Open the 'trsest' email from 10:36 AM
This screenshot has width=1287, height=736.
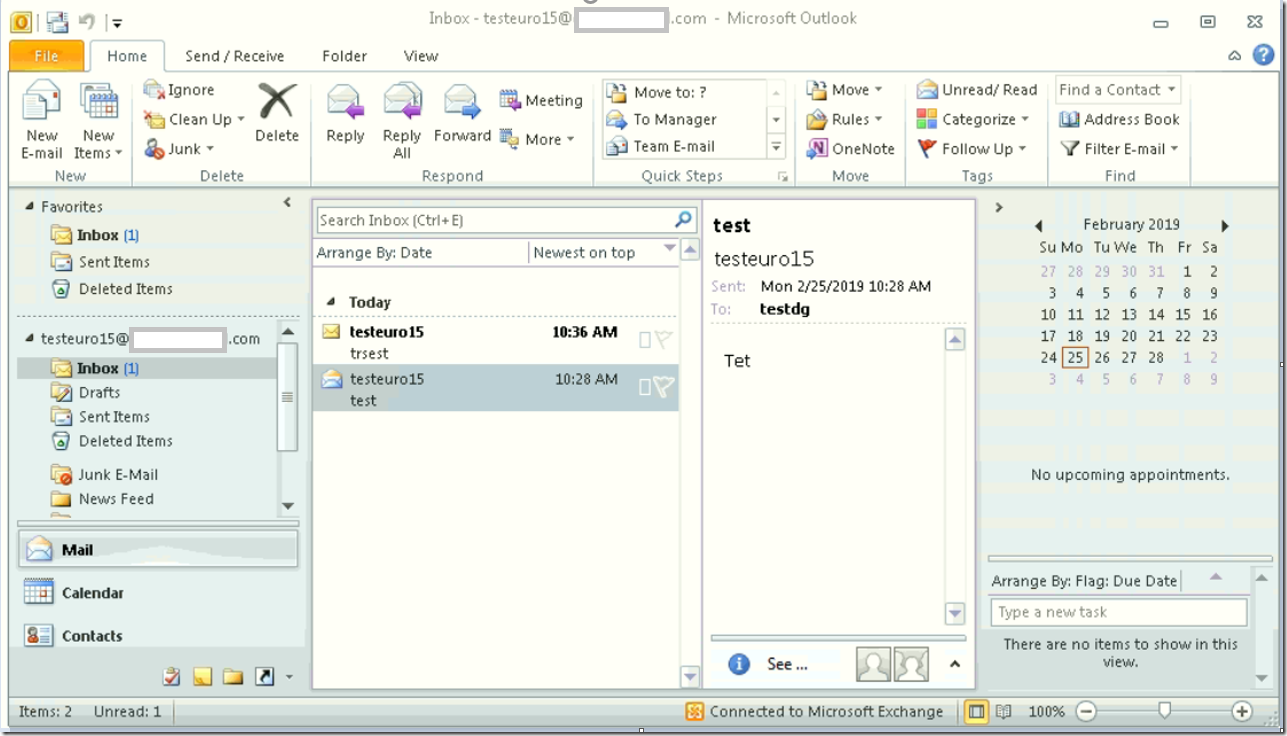click(x=496, y=342)
